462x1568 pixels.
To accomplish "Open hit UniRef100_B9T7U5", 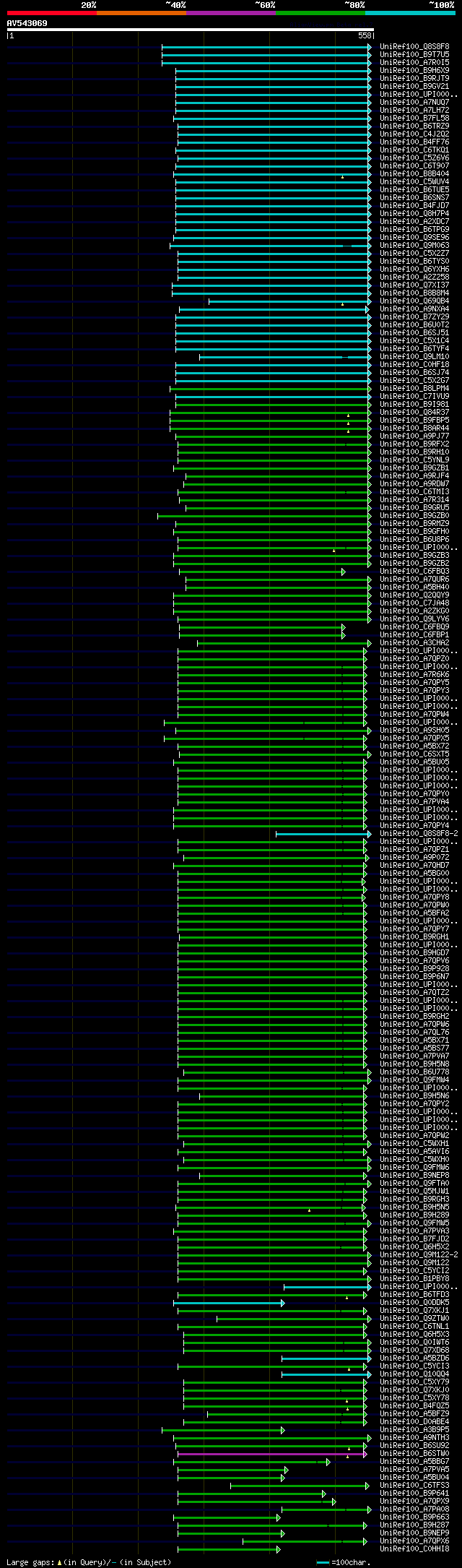I will click(x=414, y=54).
